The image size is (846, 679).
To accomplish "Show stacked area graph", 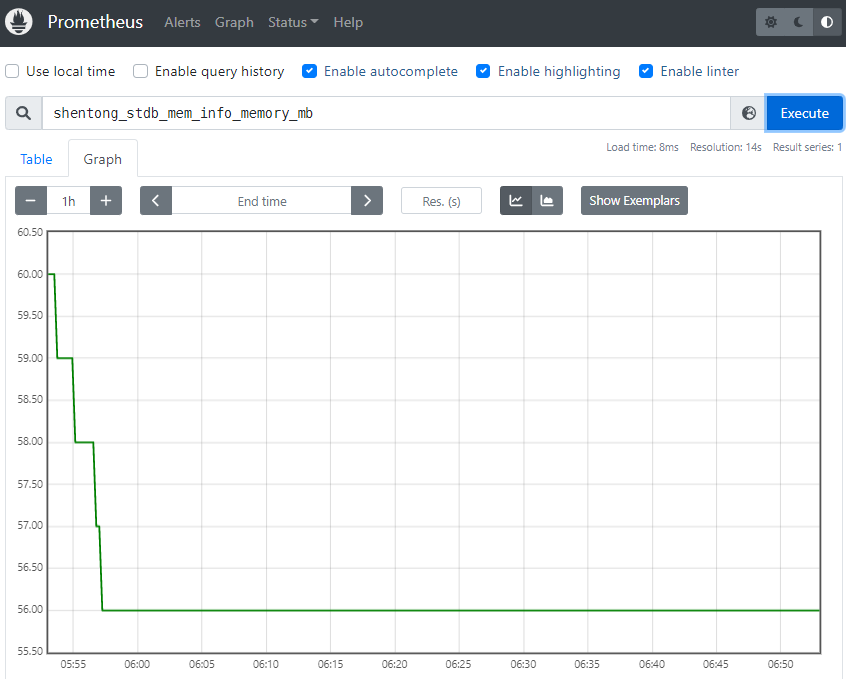I will pyautogui.click(x=547, y=201).
